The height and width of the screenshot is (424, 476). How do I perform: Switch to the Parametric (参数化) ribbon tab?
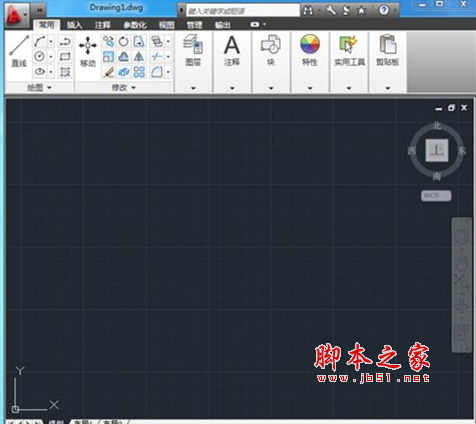(134, 25)
